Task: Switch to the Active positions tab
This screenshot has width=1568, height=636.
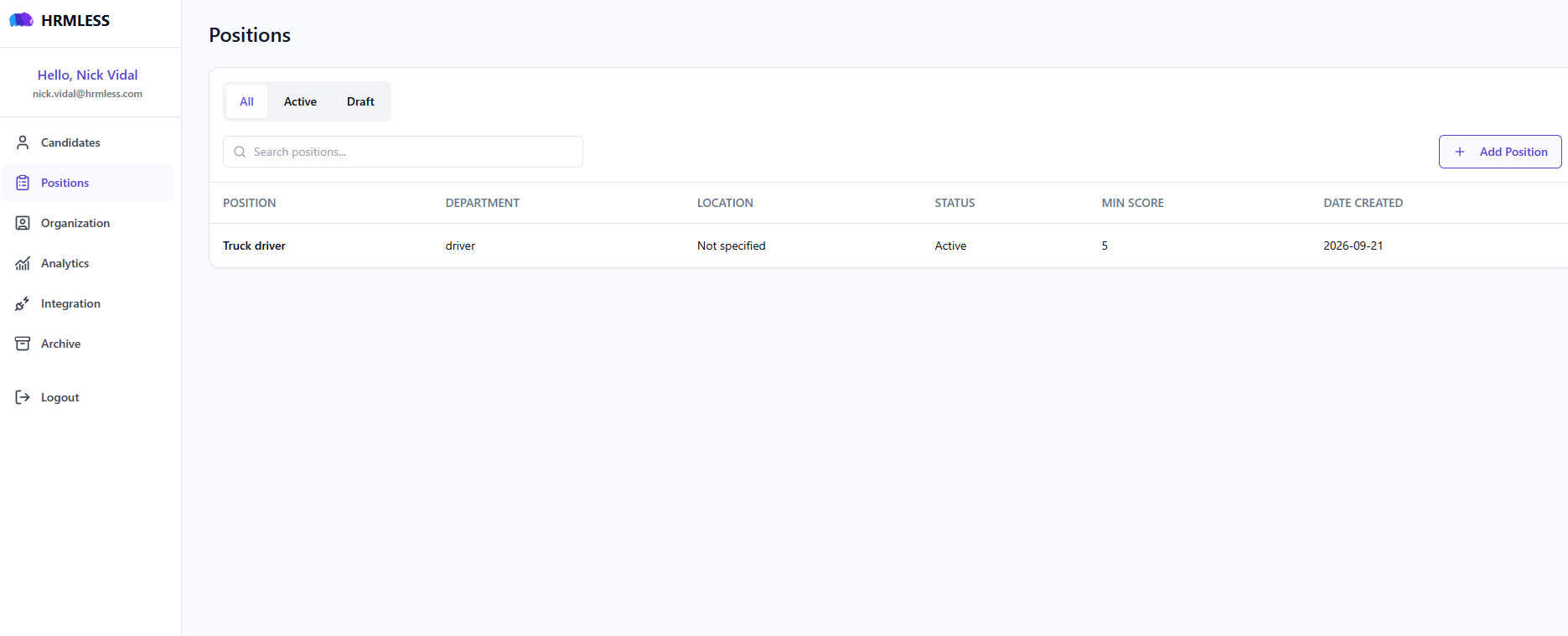Action: pos(300,101)
